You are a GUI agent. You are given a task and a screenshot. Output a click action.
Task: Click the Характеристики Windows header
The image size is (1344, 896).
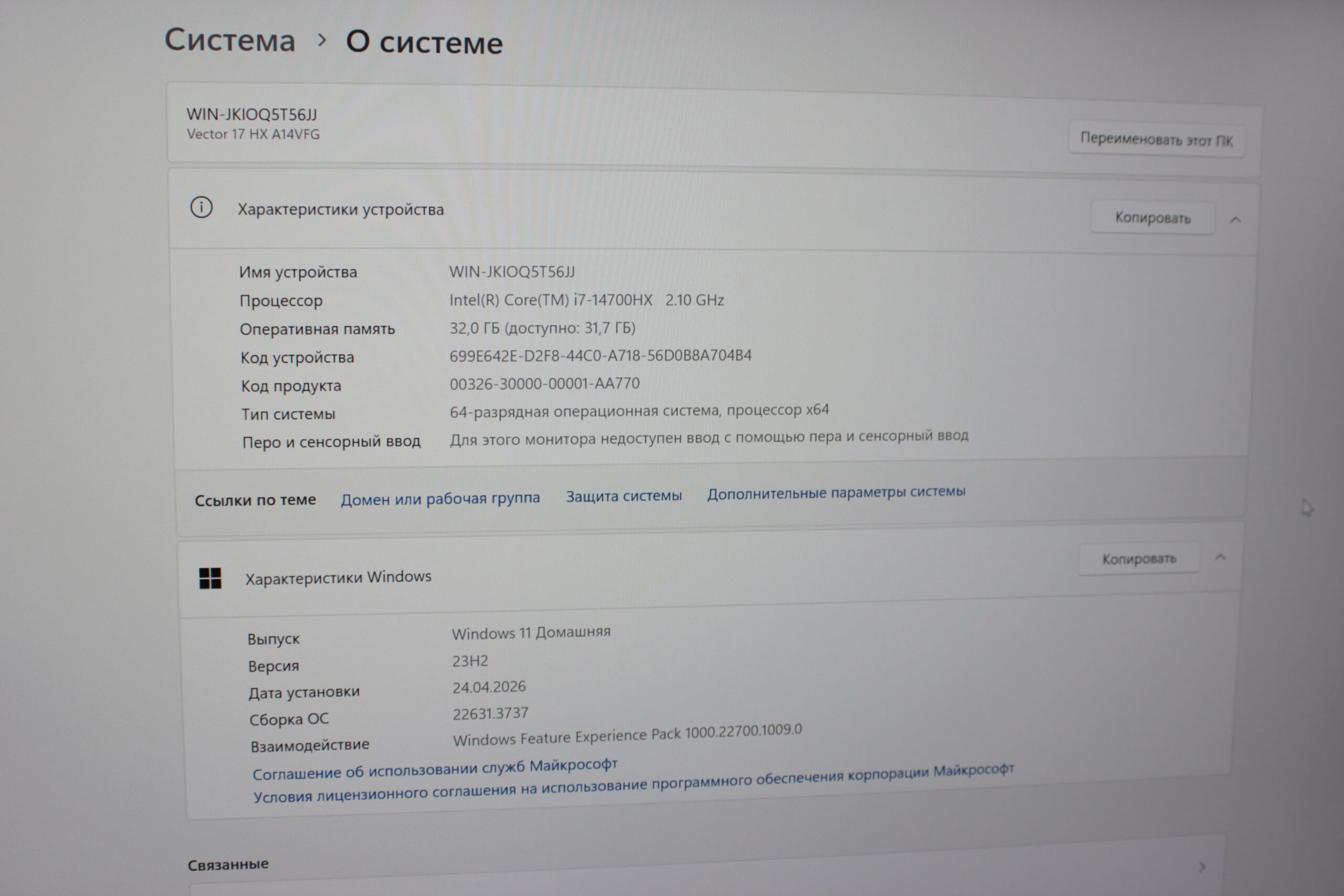(338, 578)
